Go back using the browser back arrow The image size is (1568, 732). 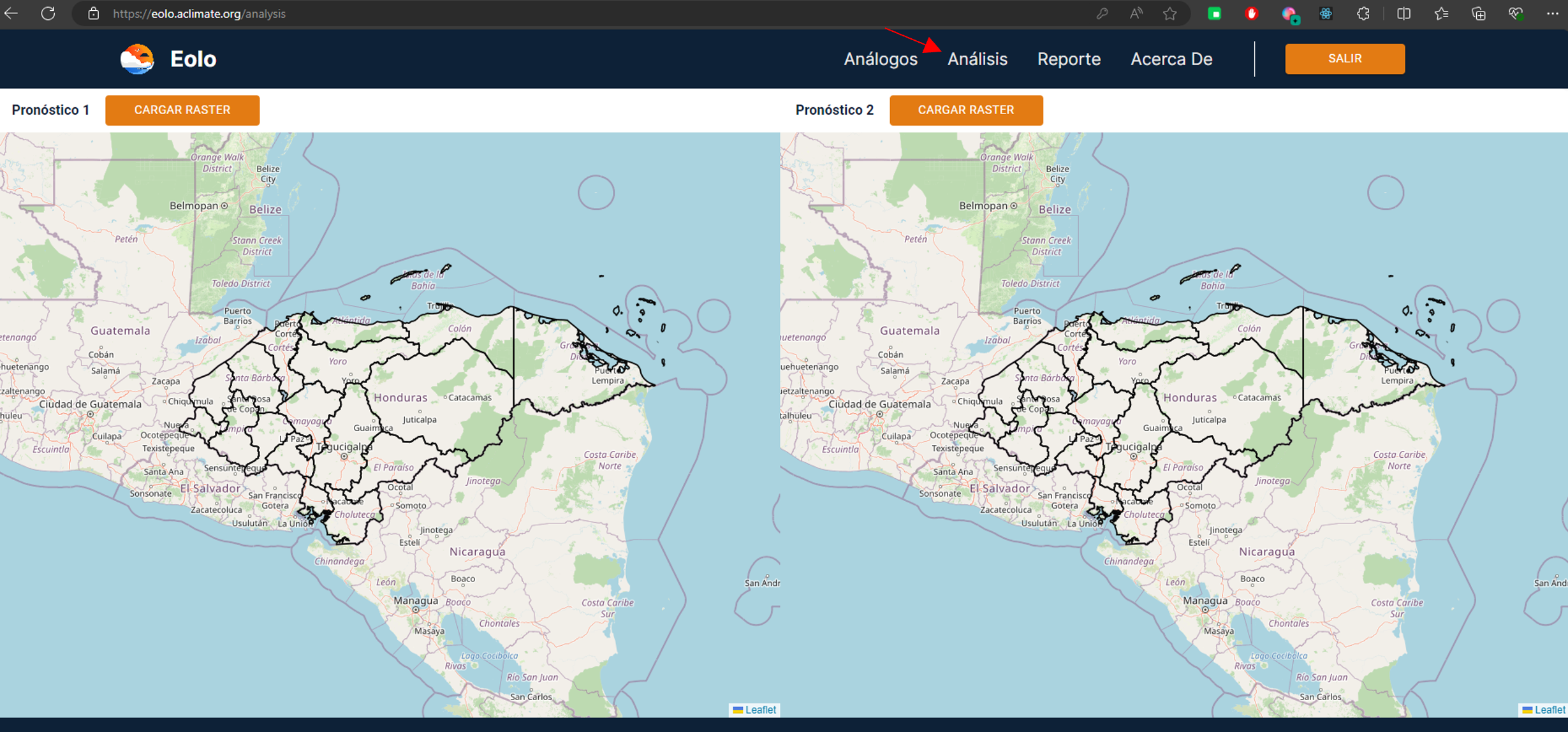11,13
